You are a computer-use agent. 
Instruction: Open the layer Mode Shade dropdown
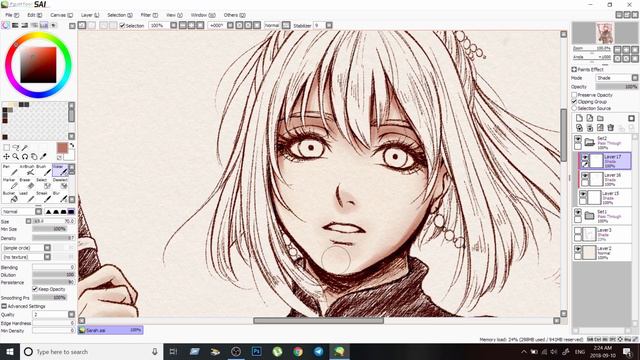click(616, 78)
